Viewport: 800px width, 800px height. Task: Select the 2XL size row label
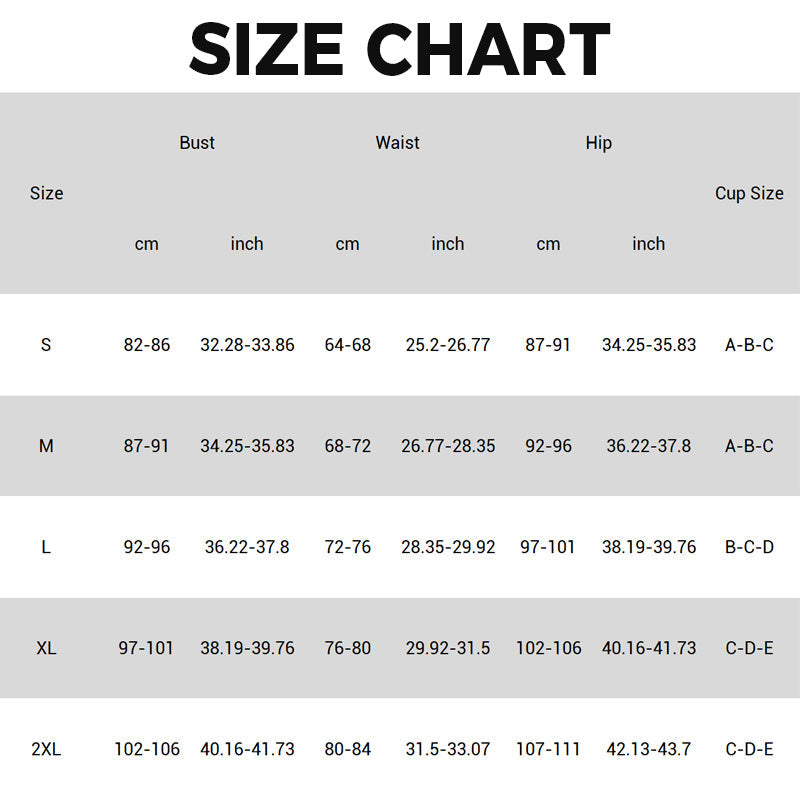click(46, 749)
